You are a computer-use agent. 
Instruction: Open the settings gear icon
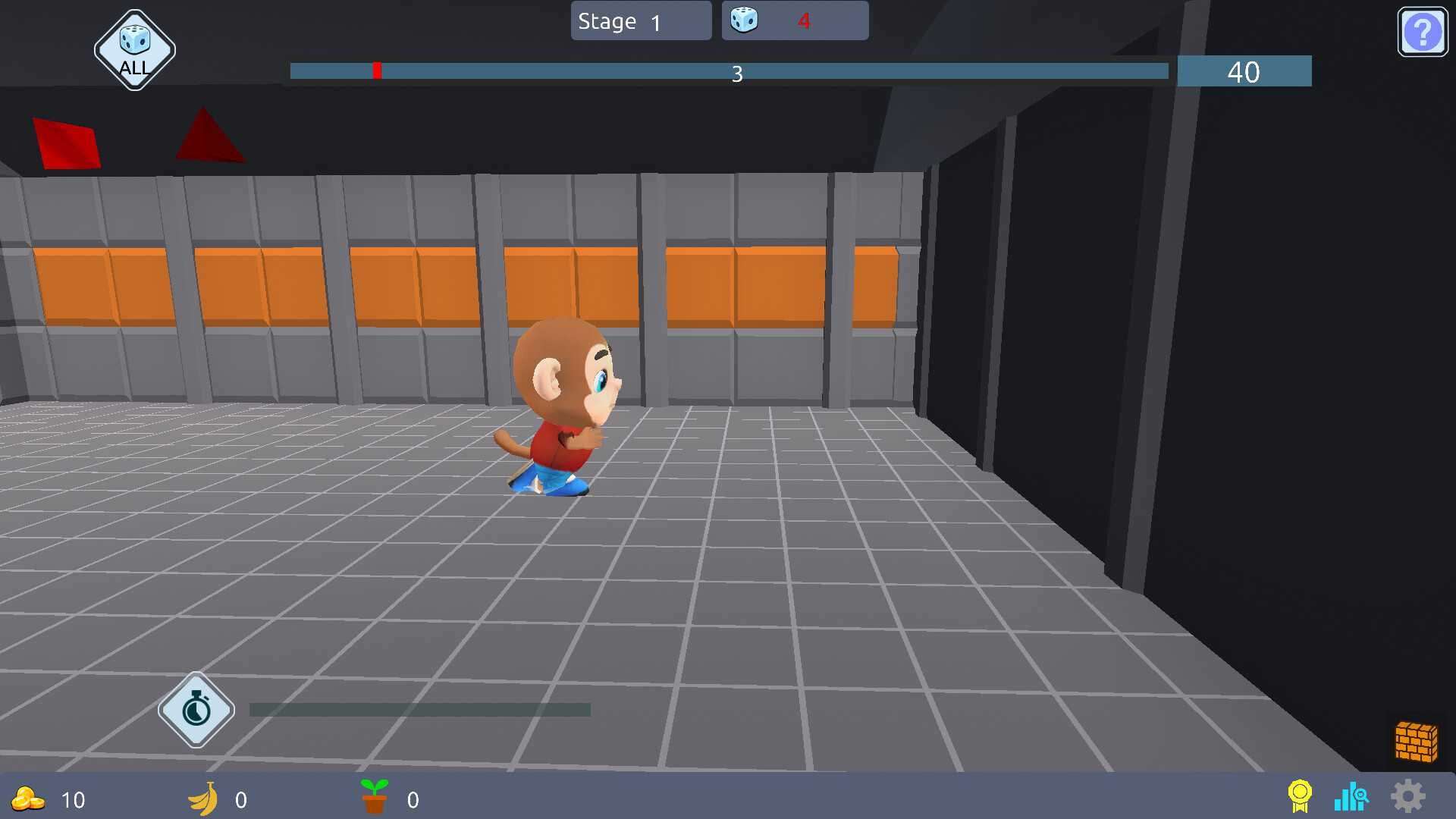pyautogui.click(x=1409, y=798)
